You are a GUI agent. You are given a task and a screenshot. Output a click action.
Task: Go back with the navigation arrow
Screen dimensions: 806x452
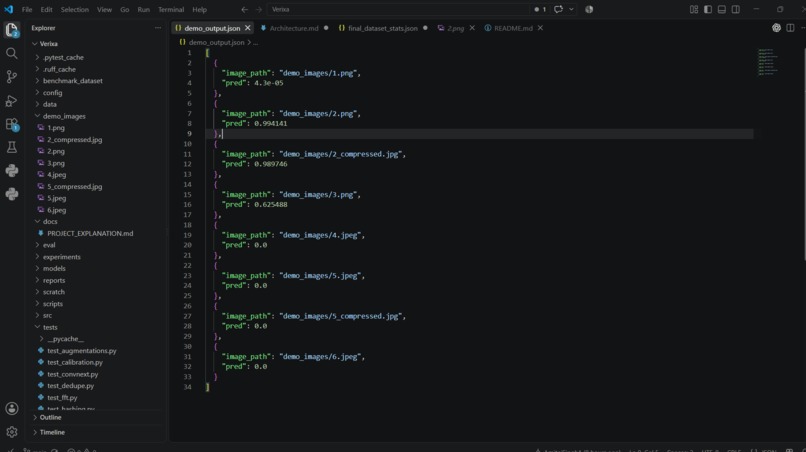pos(245,9)
